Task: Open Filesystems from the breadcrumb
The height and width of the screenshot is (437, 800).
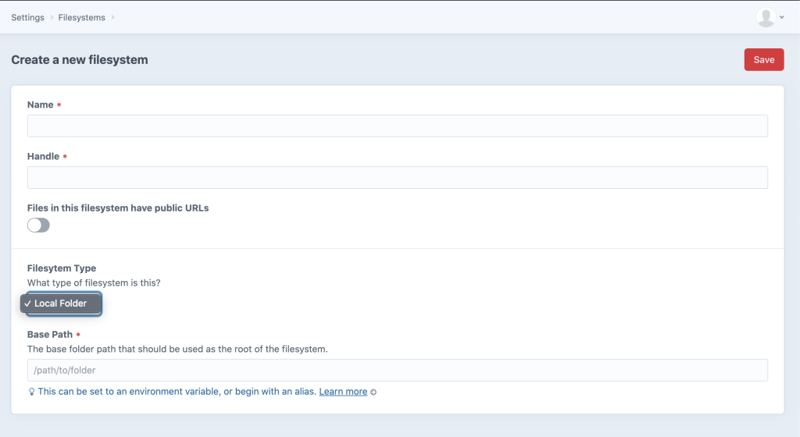Action: click(x=82, y=17)
